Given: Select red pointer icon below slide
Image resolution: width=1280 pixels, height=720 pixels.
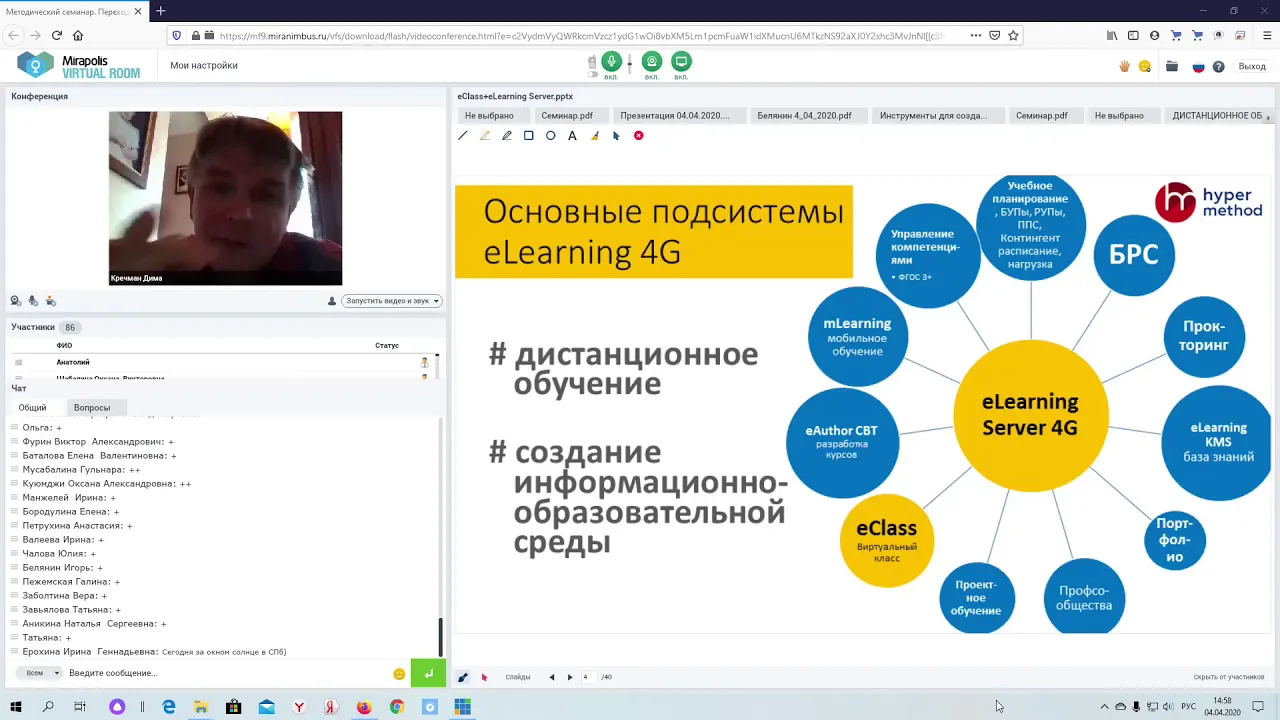Looking at the screenshot, I should pos(484,677).
